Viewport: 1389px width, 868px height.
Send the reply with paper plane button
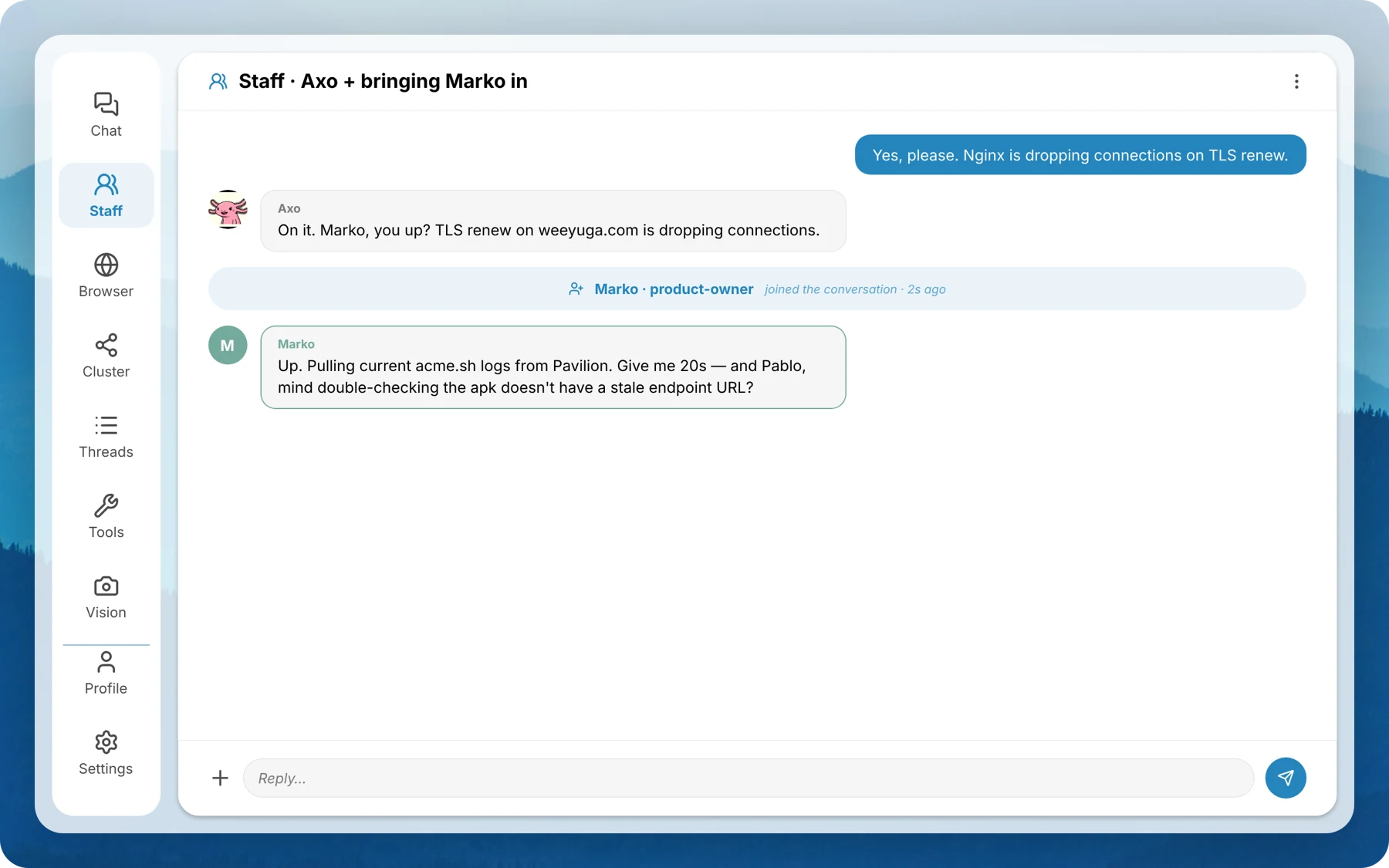(x=1286, y=778)
